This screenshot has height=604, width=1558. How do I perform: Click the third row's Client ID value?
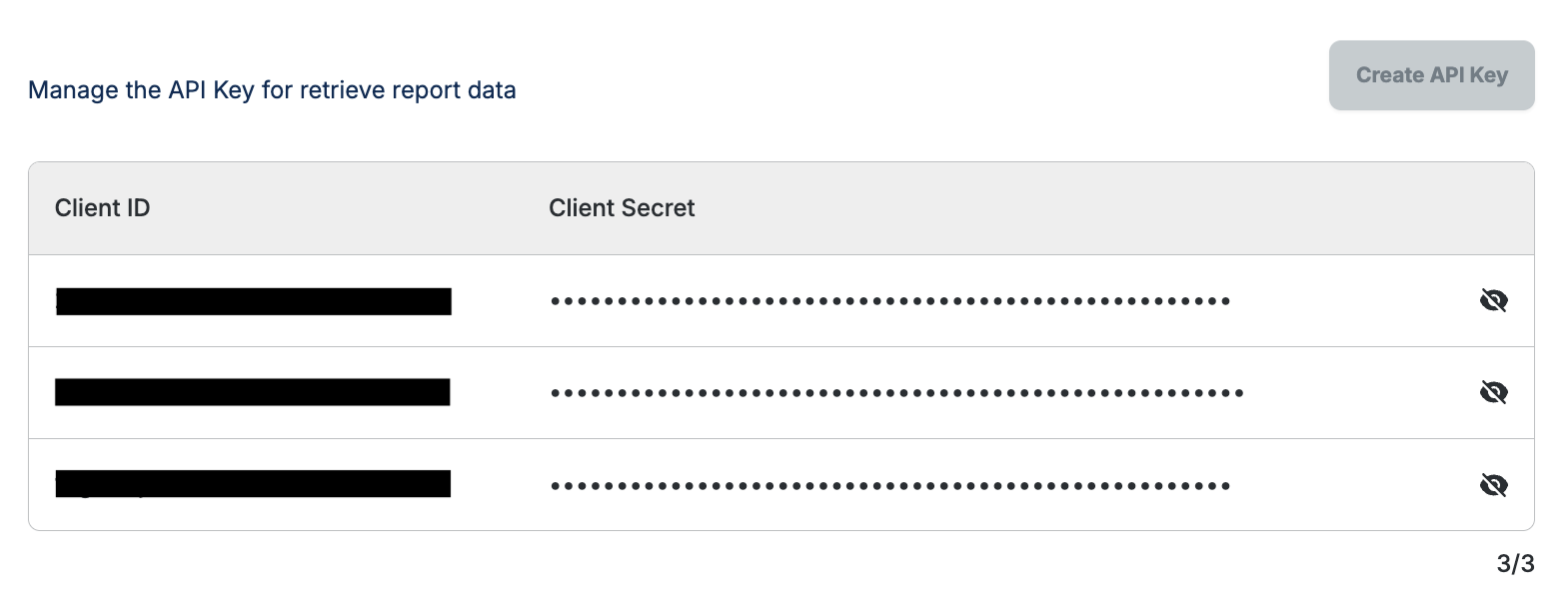click(x=254, y=484)
